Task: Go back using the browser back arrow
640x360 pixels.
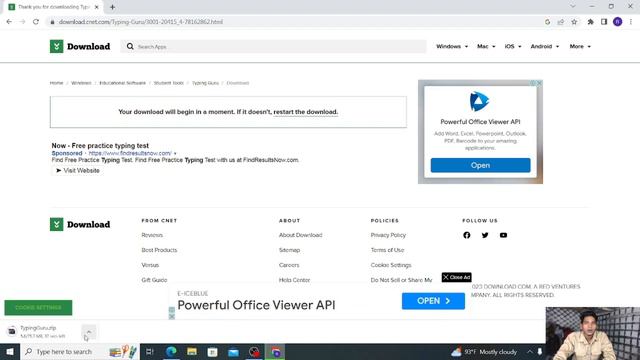Action: pos(9,22)
